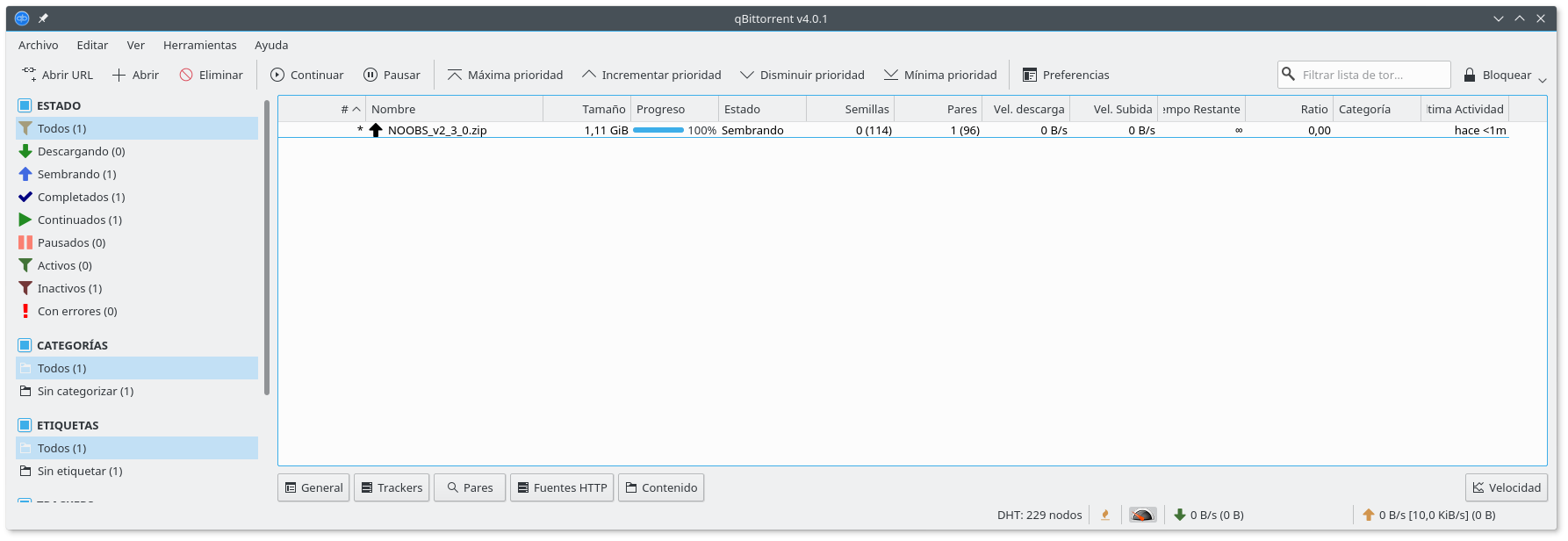Click Disminuir prioridad in the toolbar

(802, 75)
